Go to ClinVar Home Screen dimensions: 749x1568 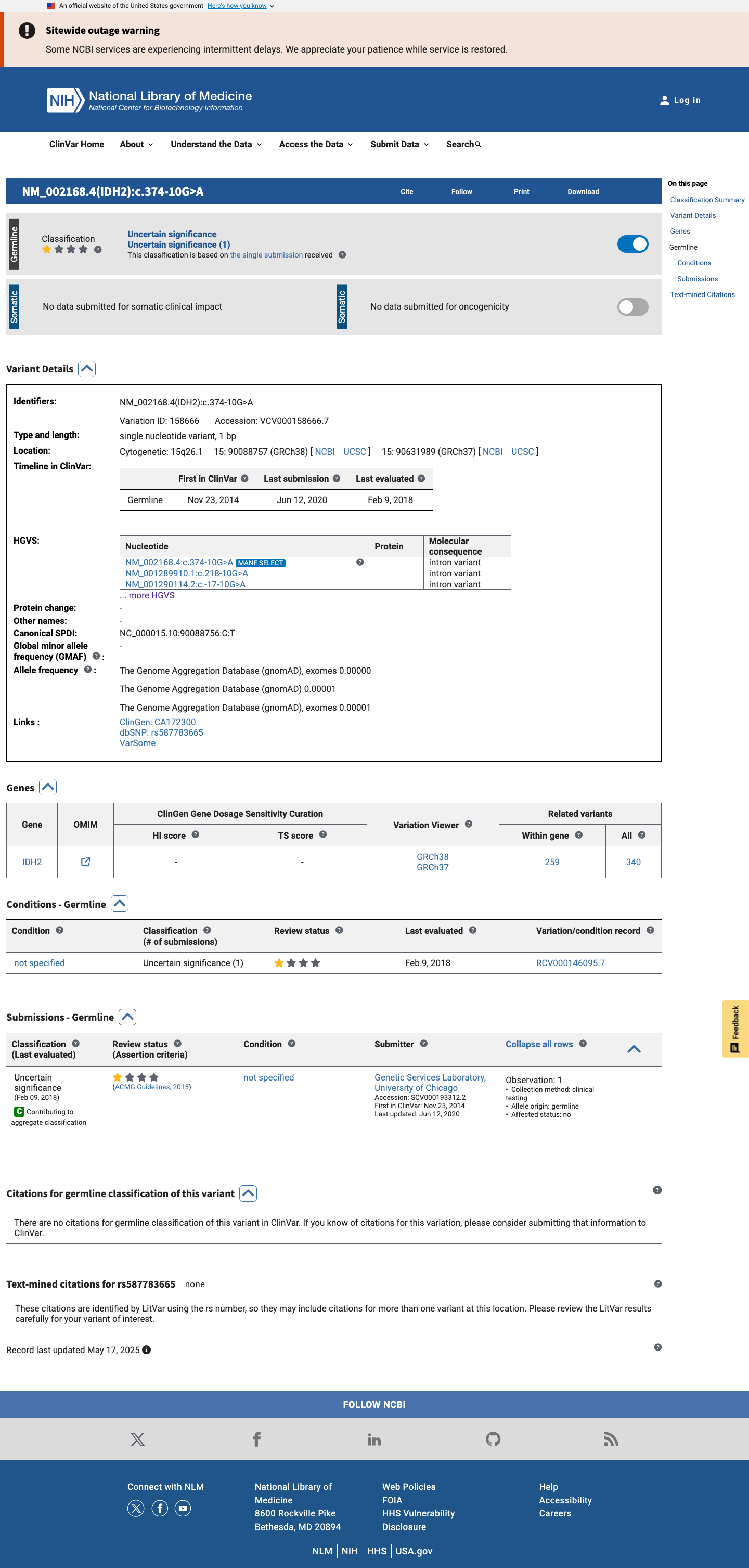tap(76, 144)
